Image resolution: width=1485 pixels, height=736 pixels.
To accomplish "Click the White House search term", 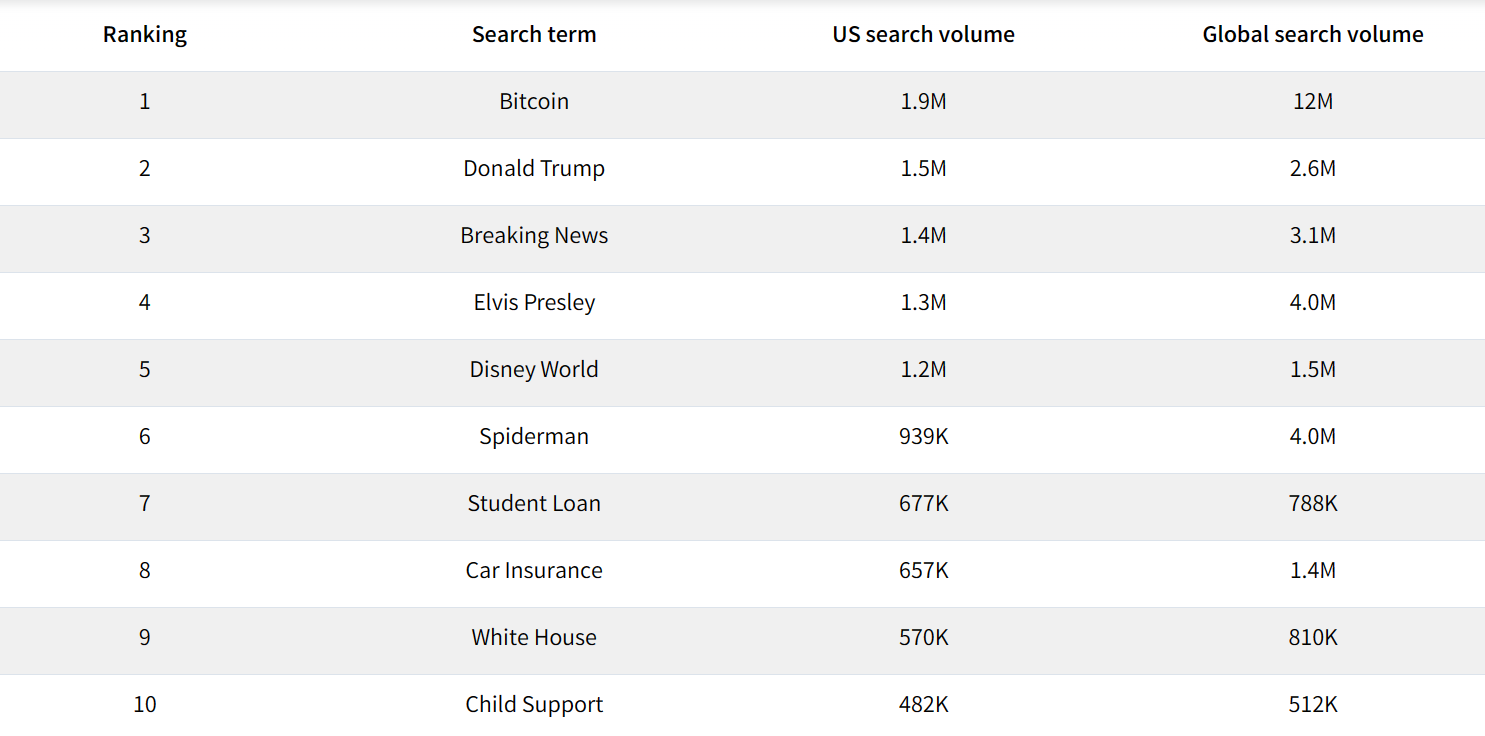I will [x=534, y=637].
